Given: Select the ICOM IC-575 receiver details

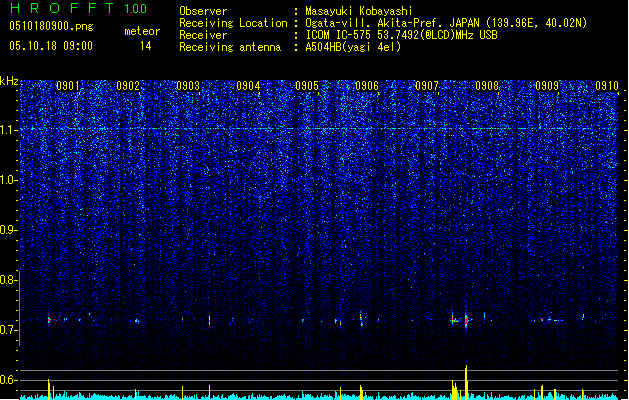Looking at the screenshot, I should coord(402,35).
